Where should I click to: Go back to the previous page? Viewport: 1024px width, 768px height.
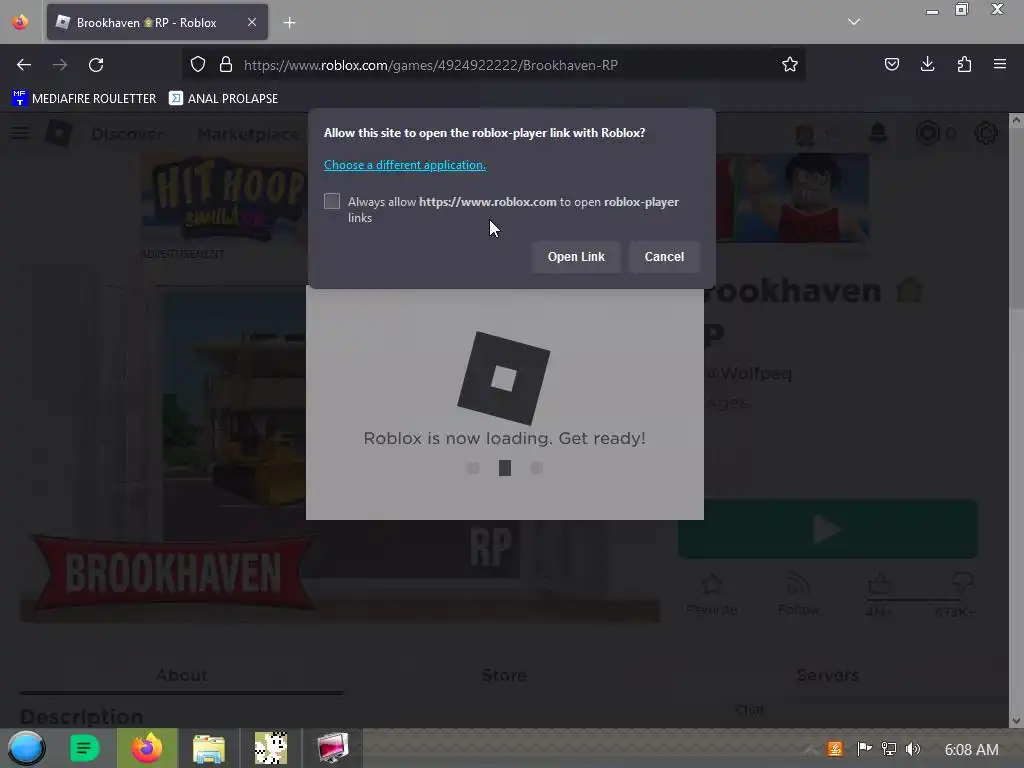point(24,65)
